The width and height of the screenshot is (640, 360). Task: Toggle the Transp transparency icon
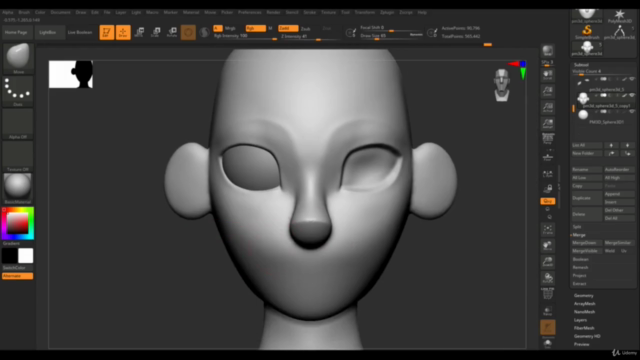tap(547, 311)
